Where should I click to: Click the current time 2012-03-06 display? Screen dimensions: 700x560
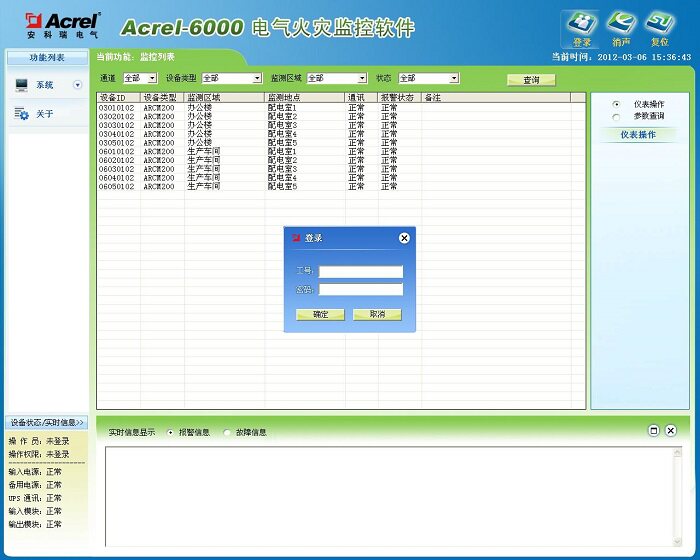pos(621,57)
